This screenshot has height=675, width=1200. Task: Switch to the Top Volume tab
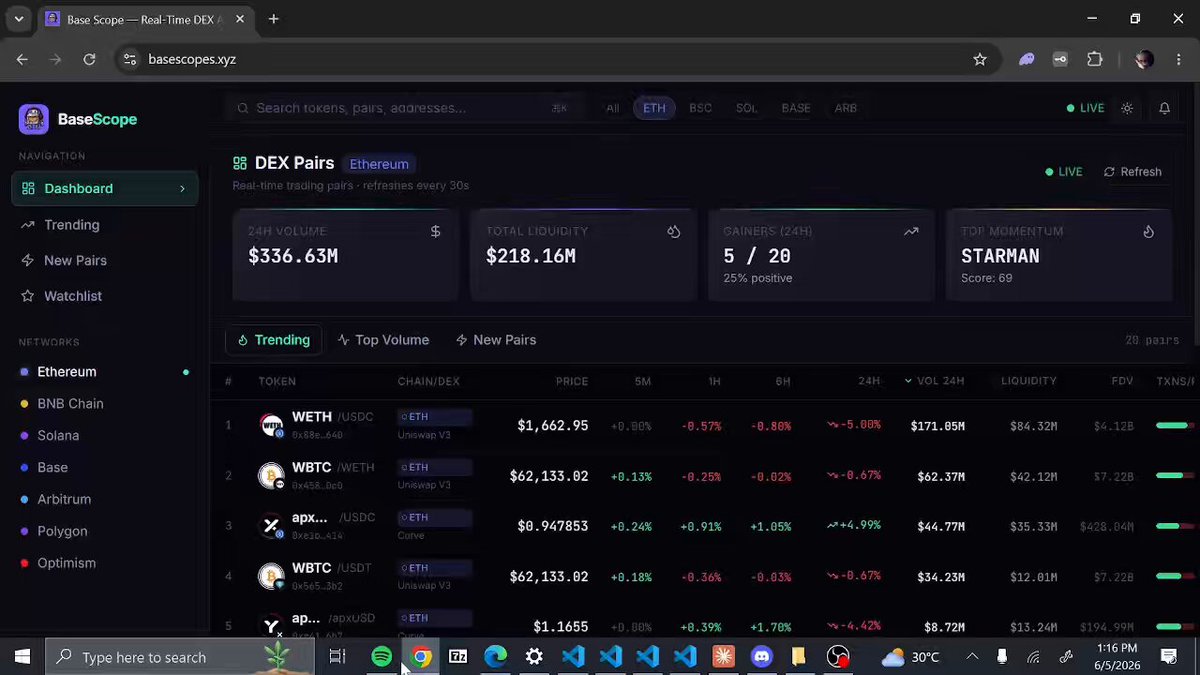pos(383,340)
